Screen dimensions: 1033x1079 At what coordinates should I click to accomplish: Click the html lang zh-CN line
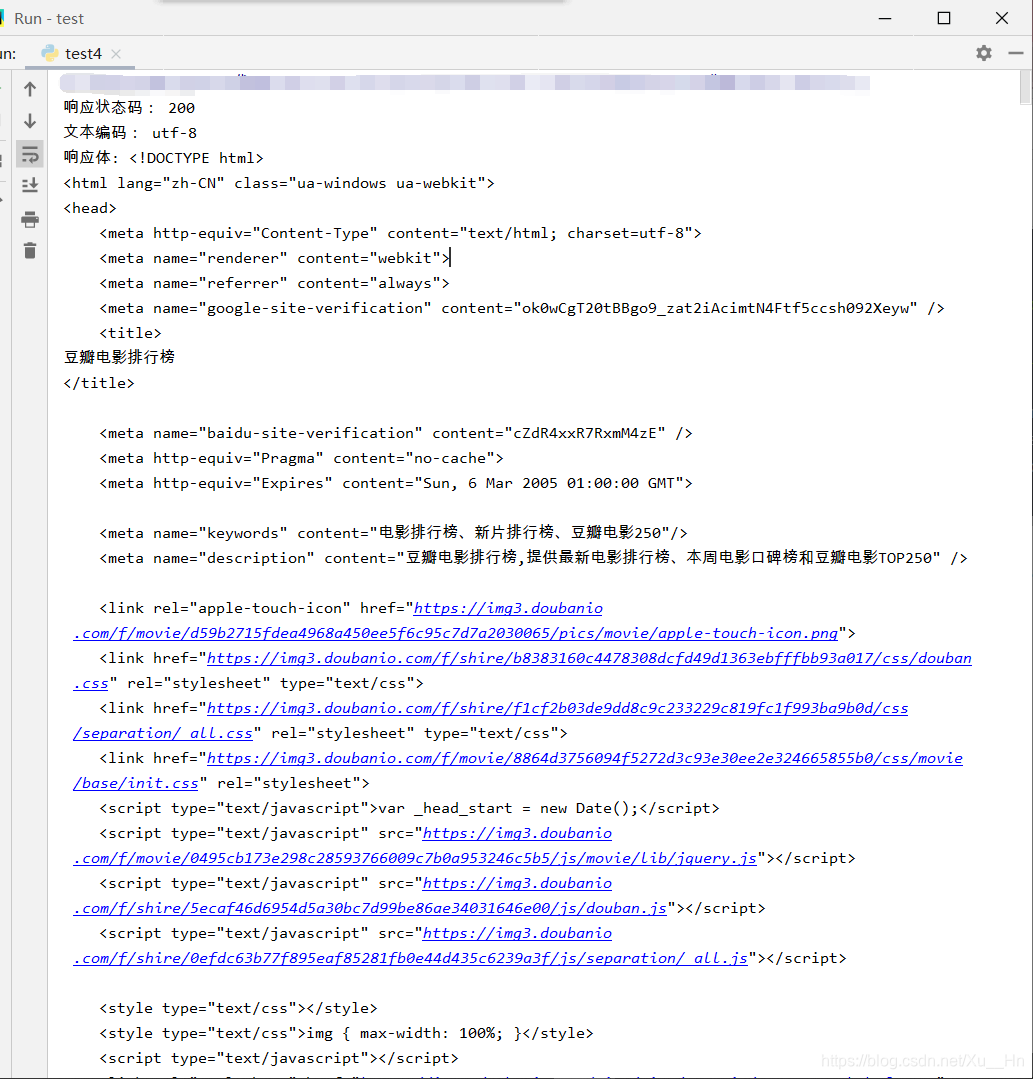tap(279, 183)
